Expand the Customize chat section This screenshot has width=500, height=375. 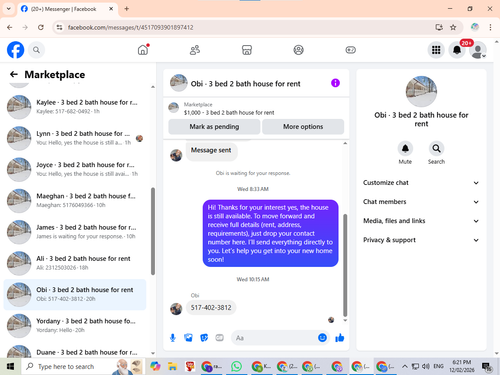click(x=421, y=183)
